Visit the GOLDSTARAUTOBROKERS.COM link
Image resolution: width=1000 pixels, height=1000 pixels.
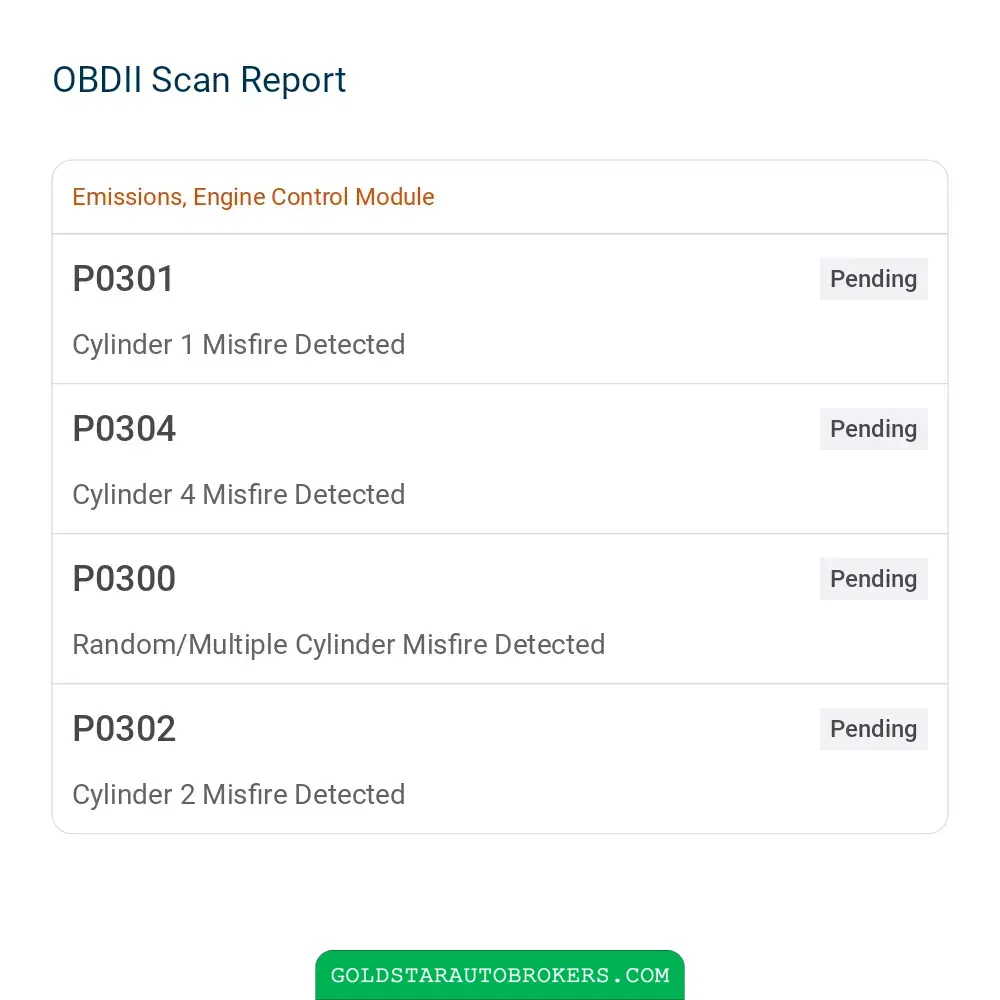click(500, 975)
